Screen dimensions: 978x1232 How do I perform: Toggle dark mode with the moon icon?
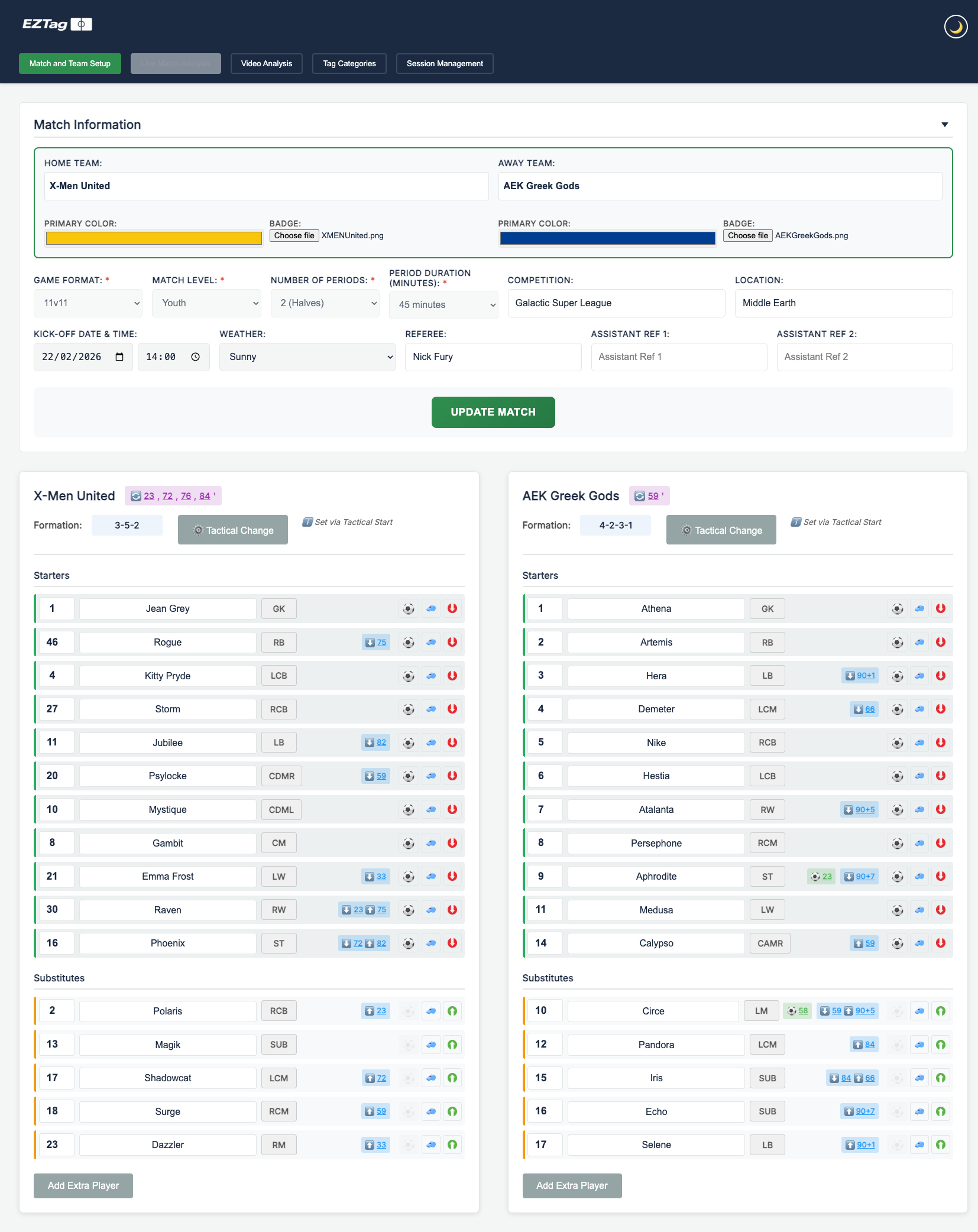(x=955, y=26)
